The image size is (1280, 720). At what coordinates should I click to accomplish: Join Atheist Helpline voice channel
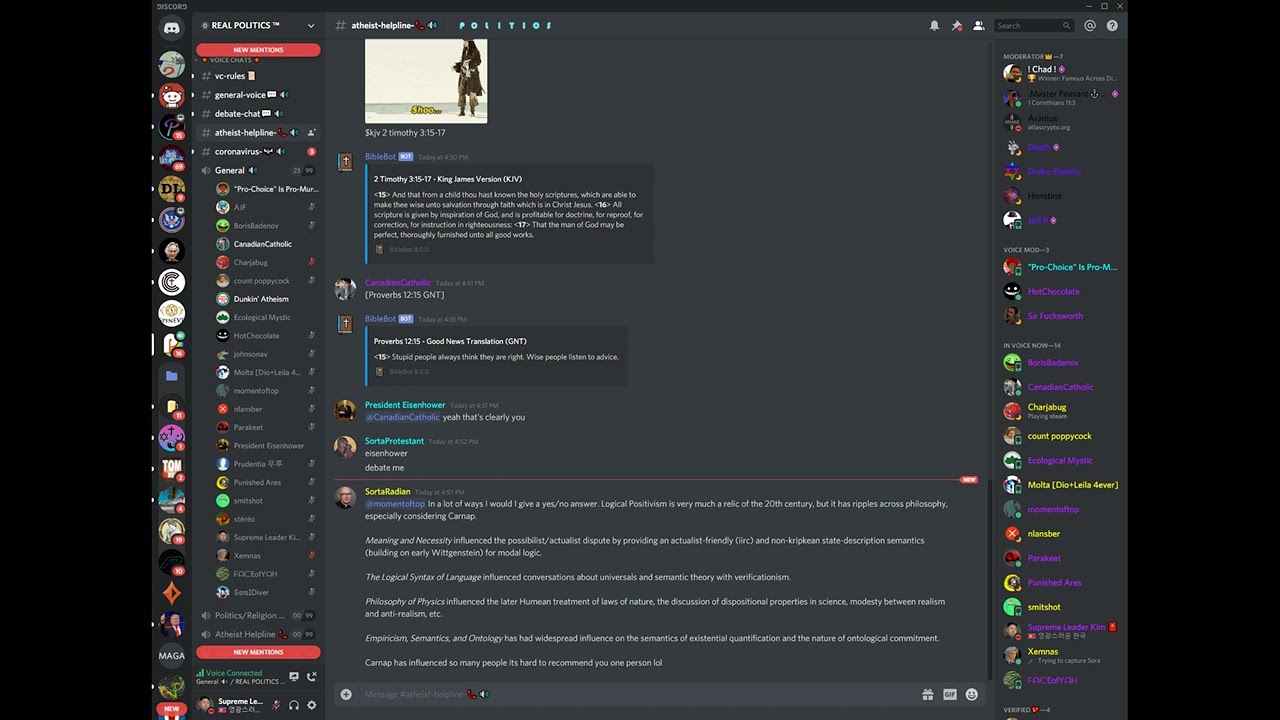[258, 634]
